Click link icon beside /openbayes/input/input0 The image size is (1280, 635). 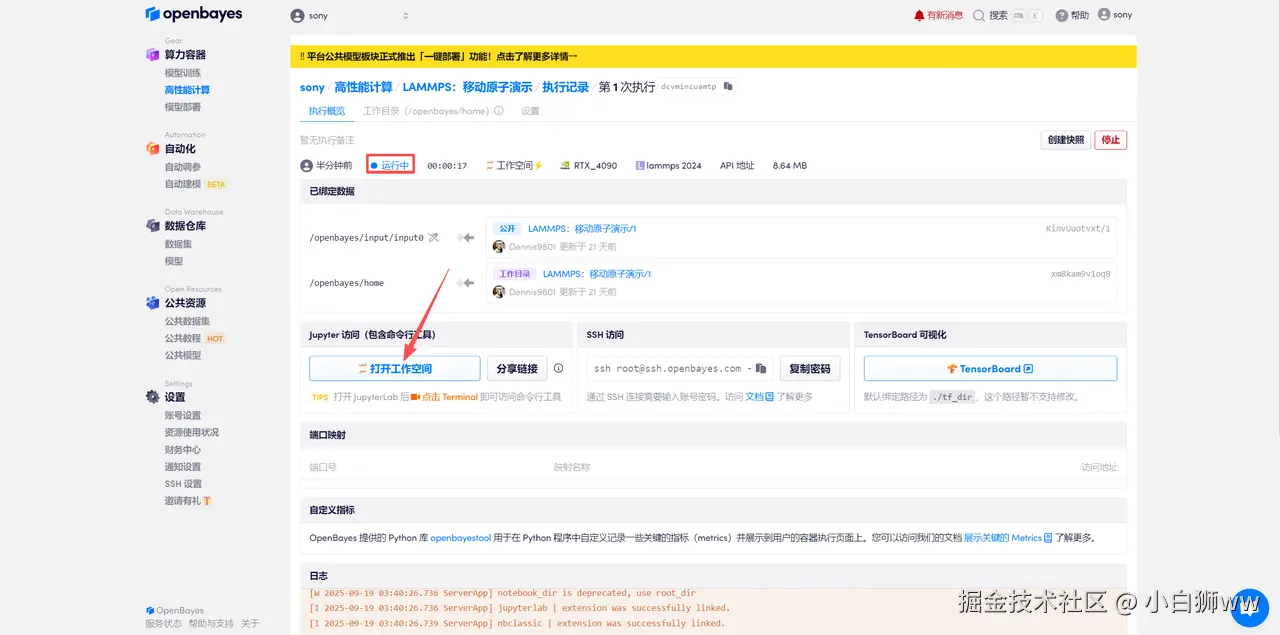(433, 237)
